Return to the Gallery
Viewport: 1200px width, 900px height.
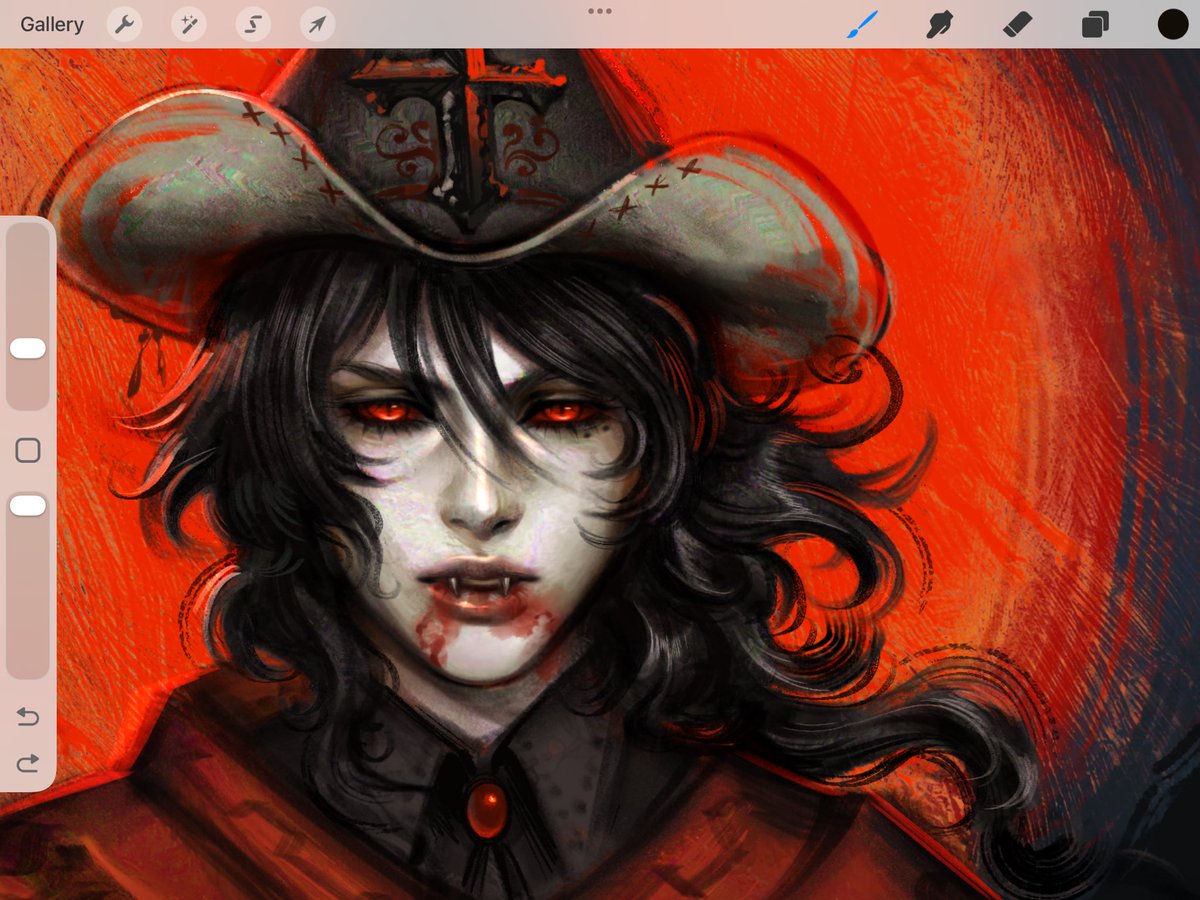pos(52,25)
